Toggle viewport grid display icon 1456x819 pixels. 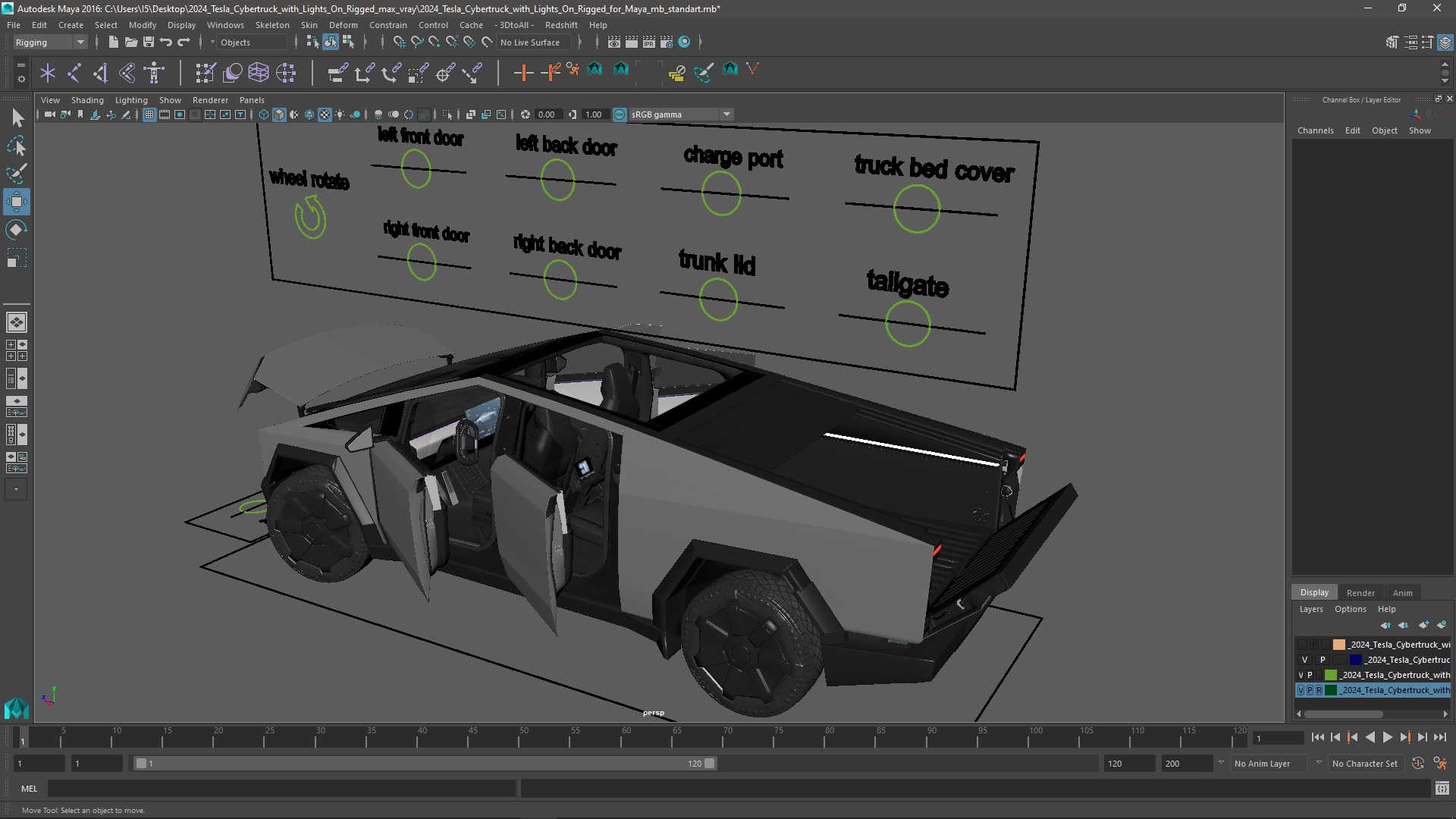(149, 115)
